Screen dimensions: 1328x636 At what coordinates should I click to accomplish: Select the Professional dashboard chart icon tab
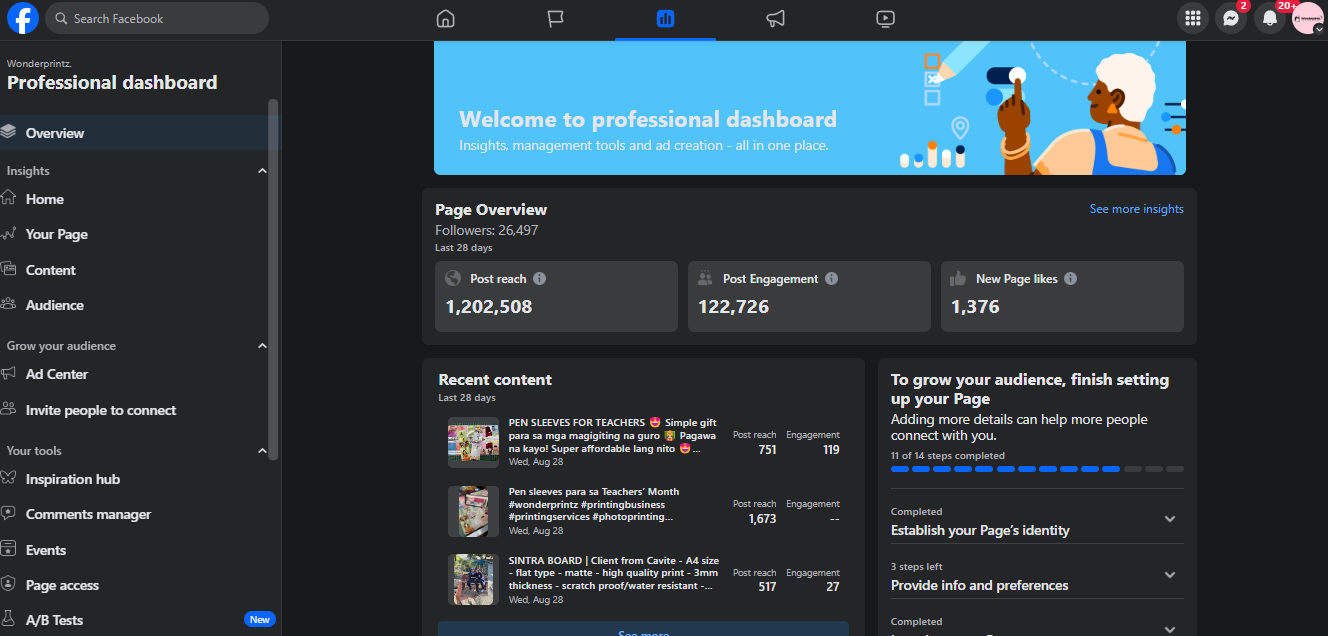coord(666,18)
